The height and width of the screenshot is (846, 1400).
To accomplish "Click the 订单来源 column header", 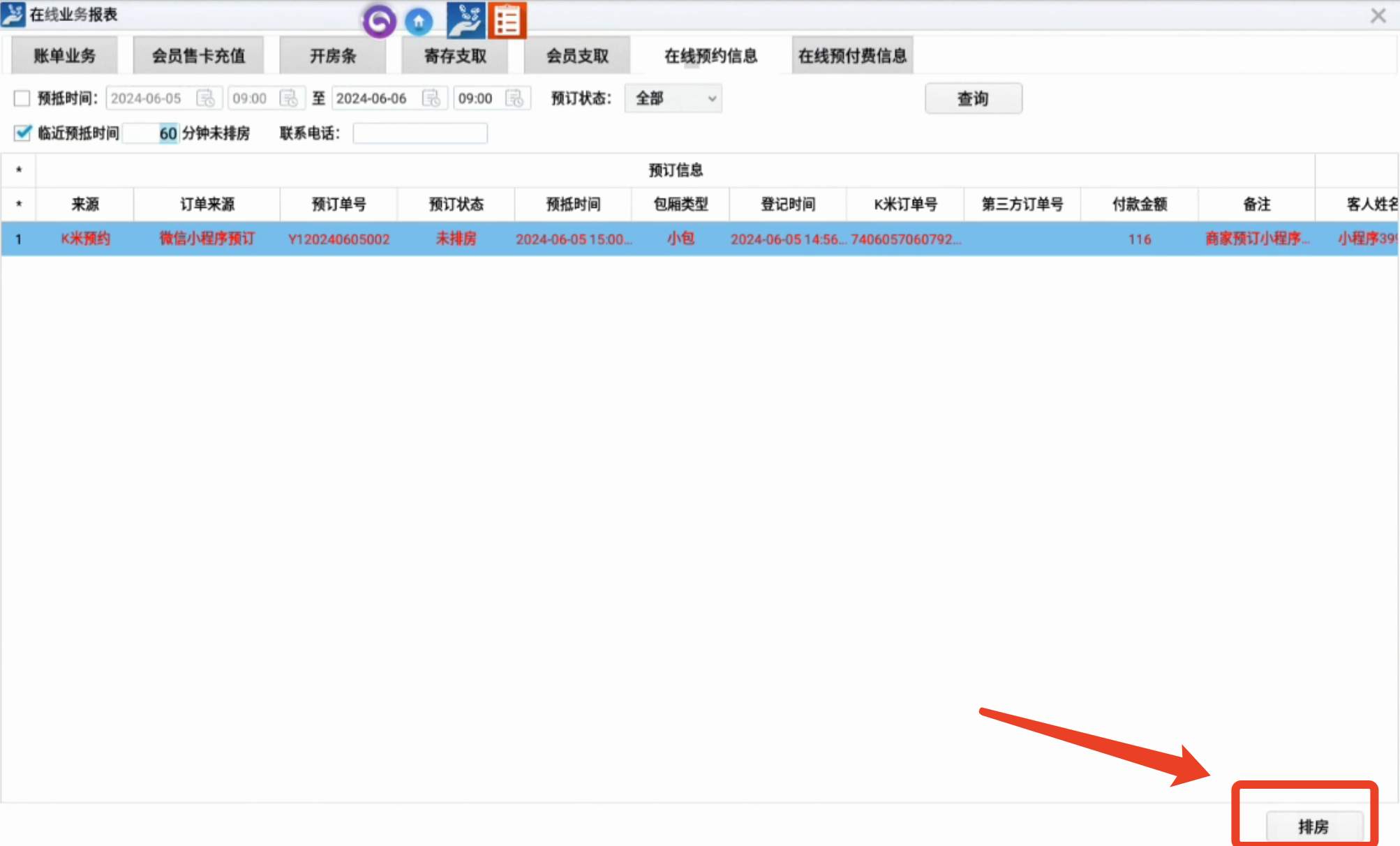I will click(207, 204).
